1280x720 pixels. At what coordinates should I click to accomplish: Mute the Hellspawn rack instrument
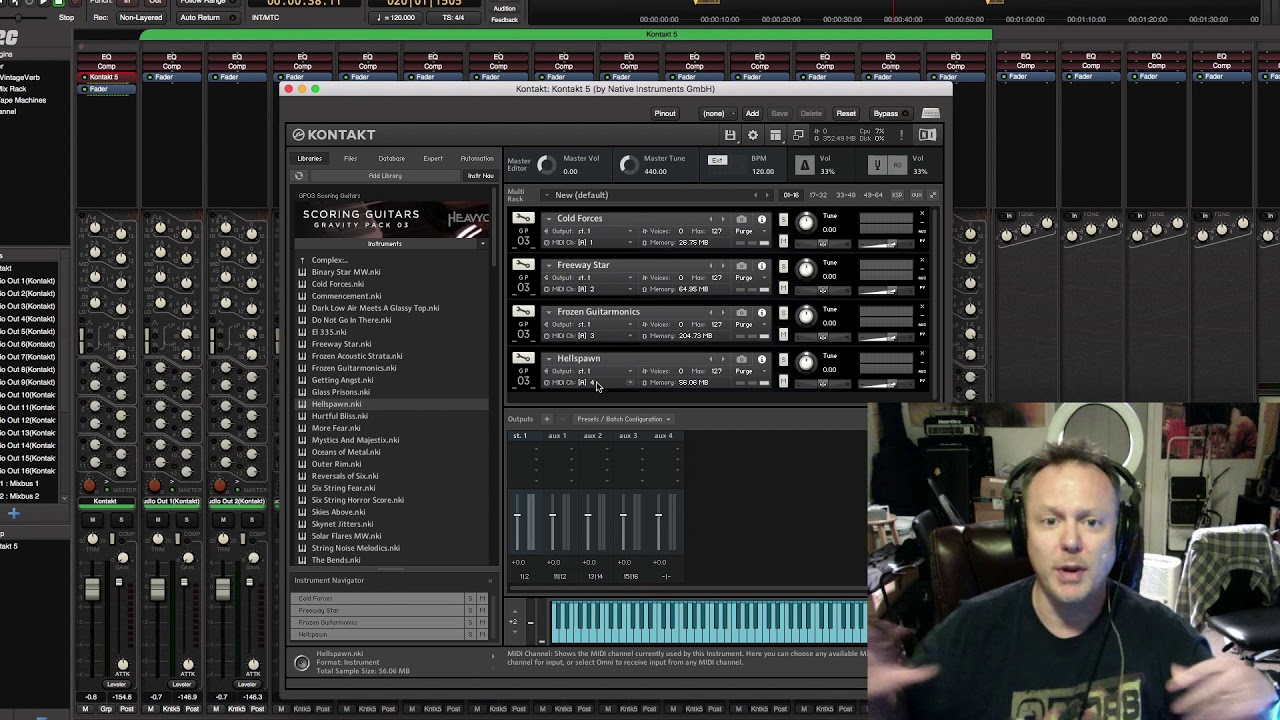point(783,381)
